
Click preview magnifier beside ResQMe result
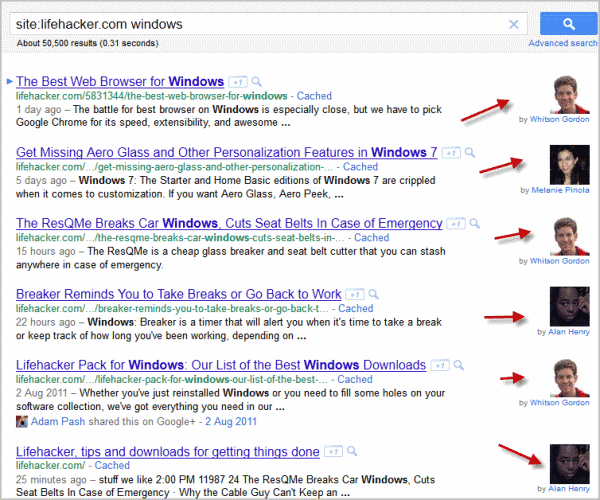[474, 223]
